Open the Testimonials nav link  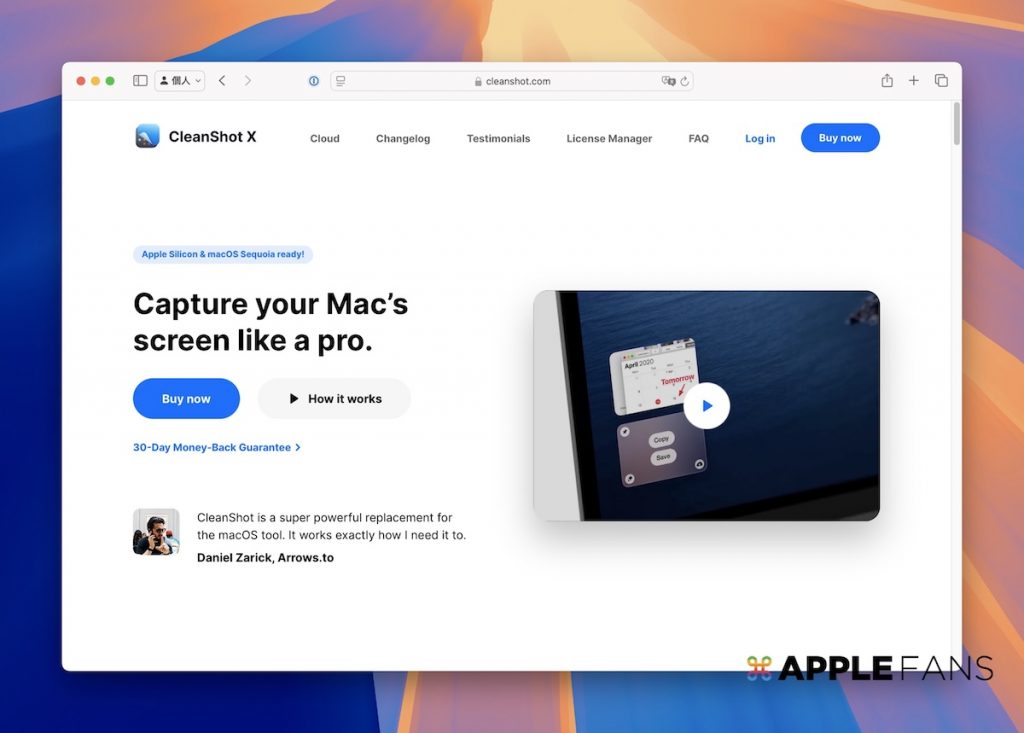498,139
